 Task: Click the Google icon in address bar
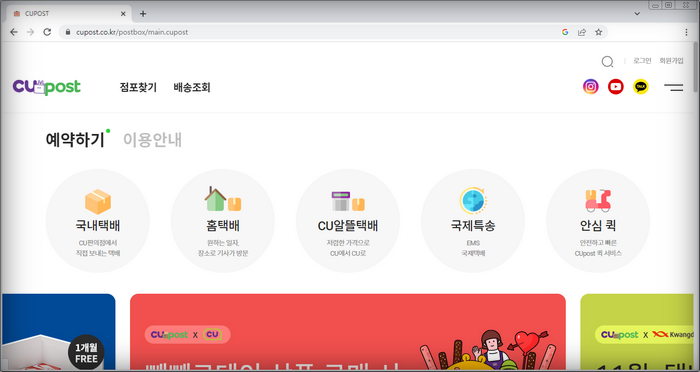click(x=565, y=32)
